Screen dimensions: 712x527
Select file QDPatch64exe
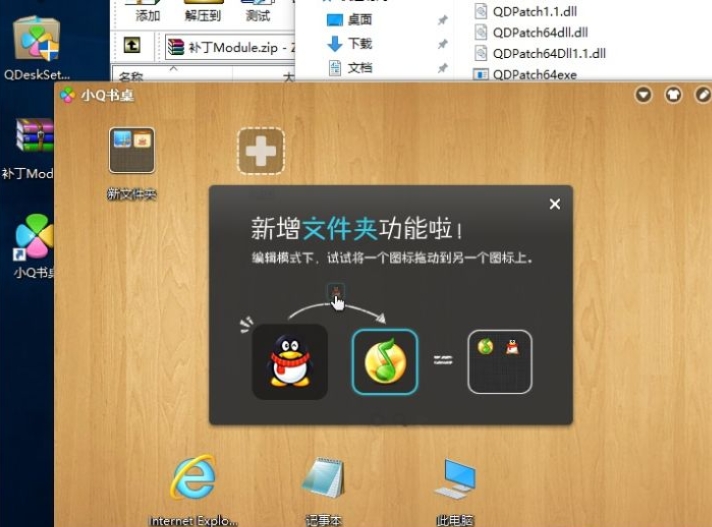pyautogui.click(x=525, y=74)
